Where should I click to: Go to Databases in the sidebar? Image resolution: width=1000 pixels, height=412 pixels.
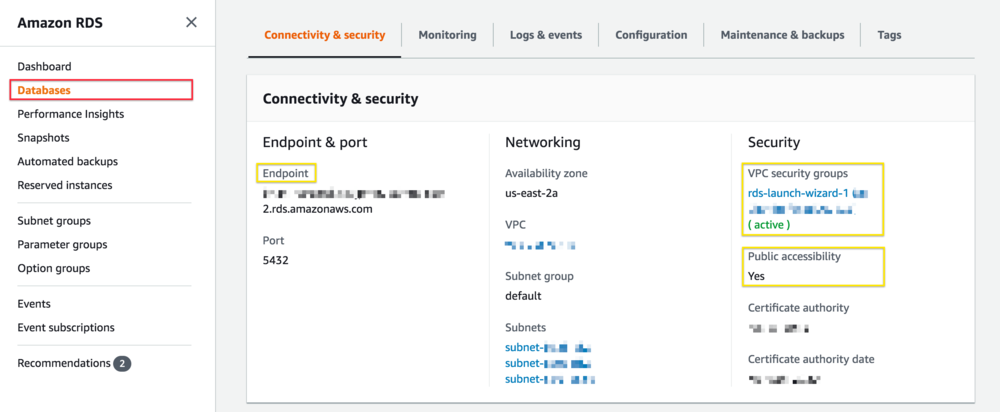(x=43, y=90)
